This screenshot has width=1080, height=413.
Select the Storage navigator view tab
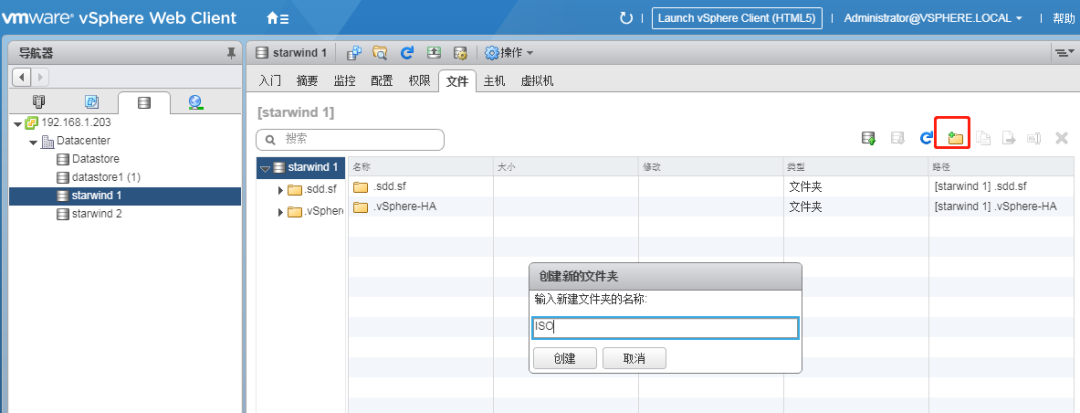(x=144, y=103)
